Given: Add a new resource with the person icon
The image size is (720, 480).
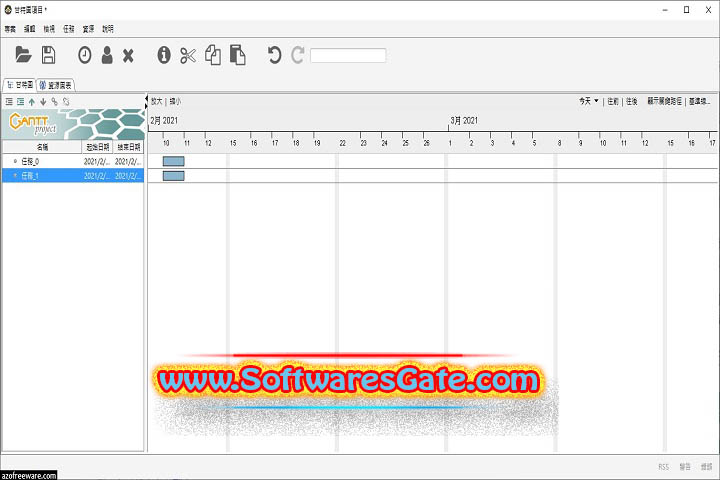Looking at the screenshot, I should click(107, 55).
